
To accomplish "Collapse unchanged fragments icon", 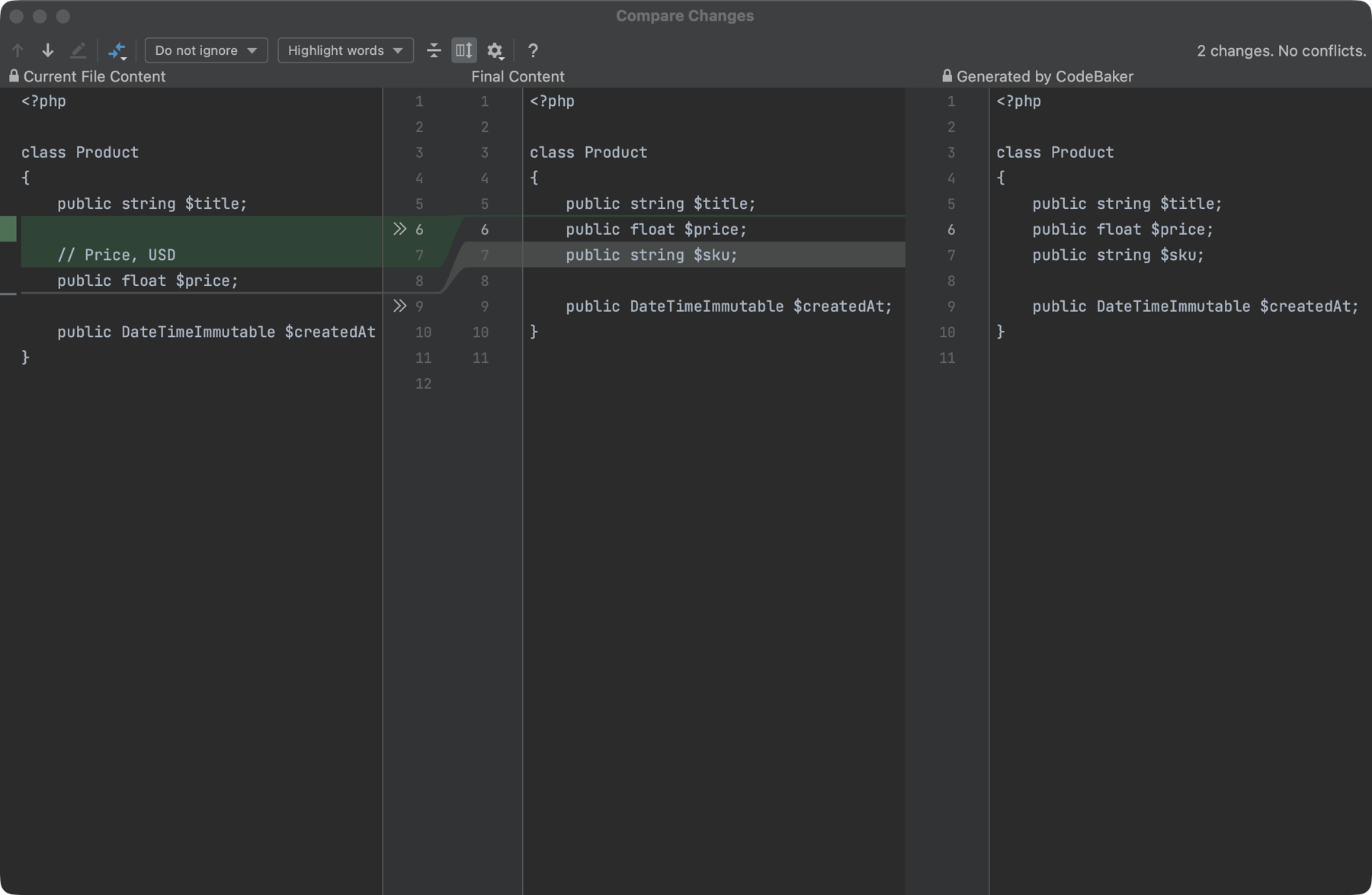I will [434, 50].
